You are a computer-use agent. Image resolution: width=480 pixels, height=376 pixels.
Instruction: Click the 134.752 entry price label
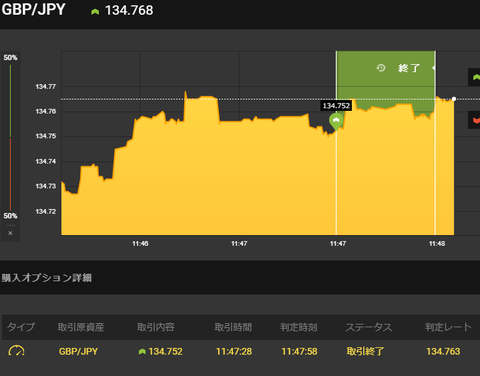coord(336,106)
